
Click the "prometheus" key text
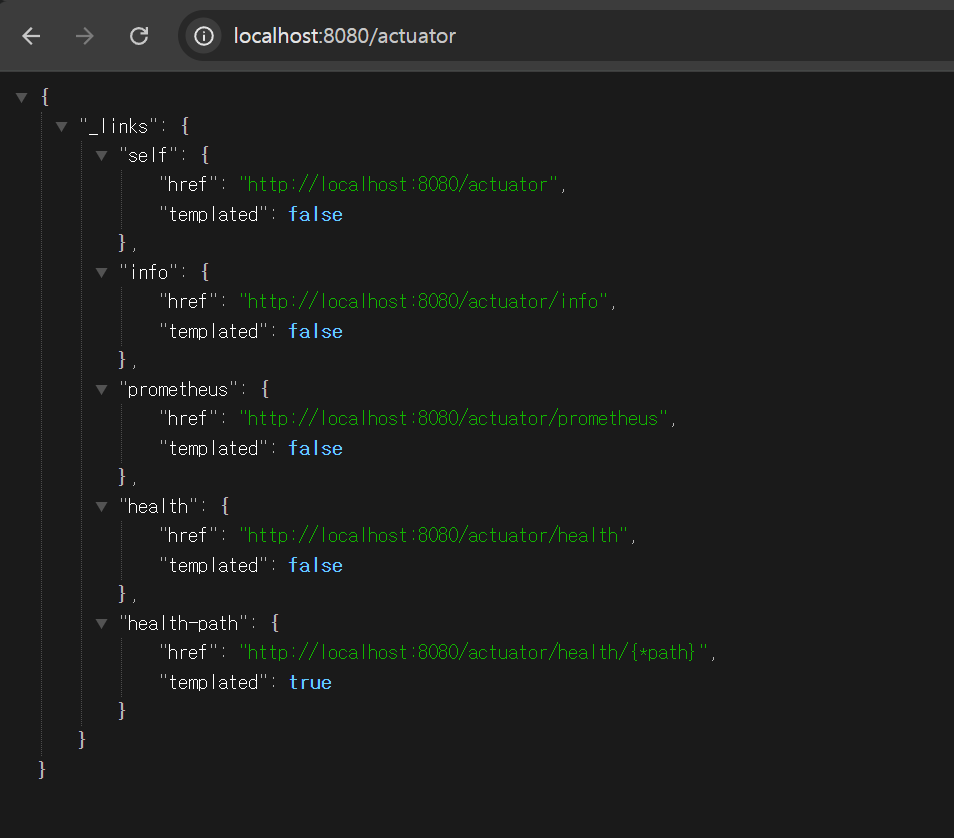pos(178,389)
